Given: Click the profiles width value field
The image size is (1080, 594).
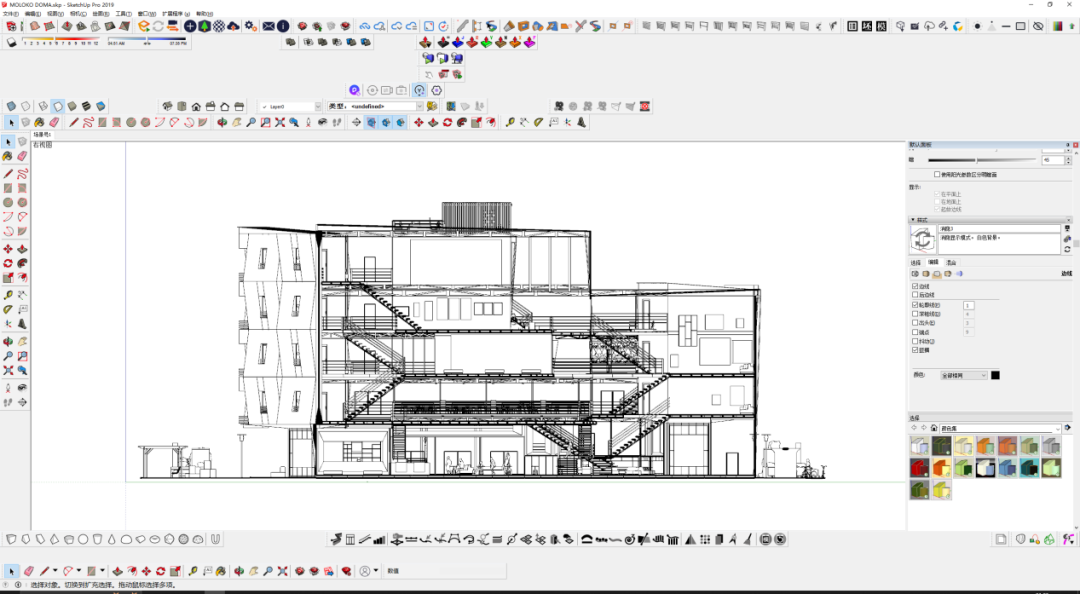Looking at the screenshot, I should [968, 305].
